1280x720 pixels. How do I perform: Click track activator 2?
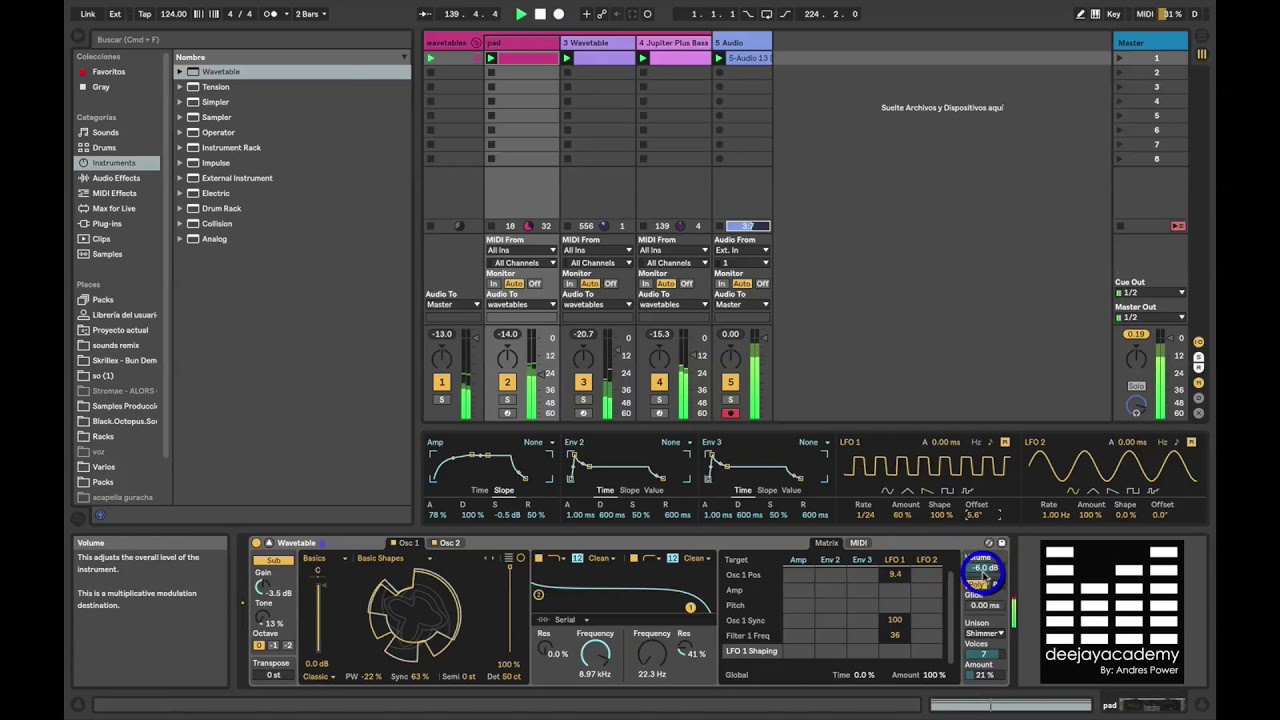[x=507, y=382]
